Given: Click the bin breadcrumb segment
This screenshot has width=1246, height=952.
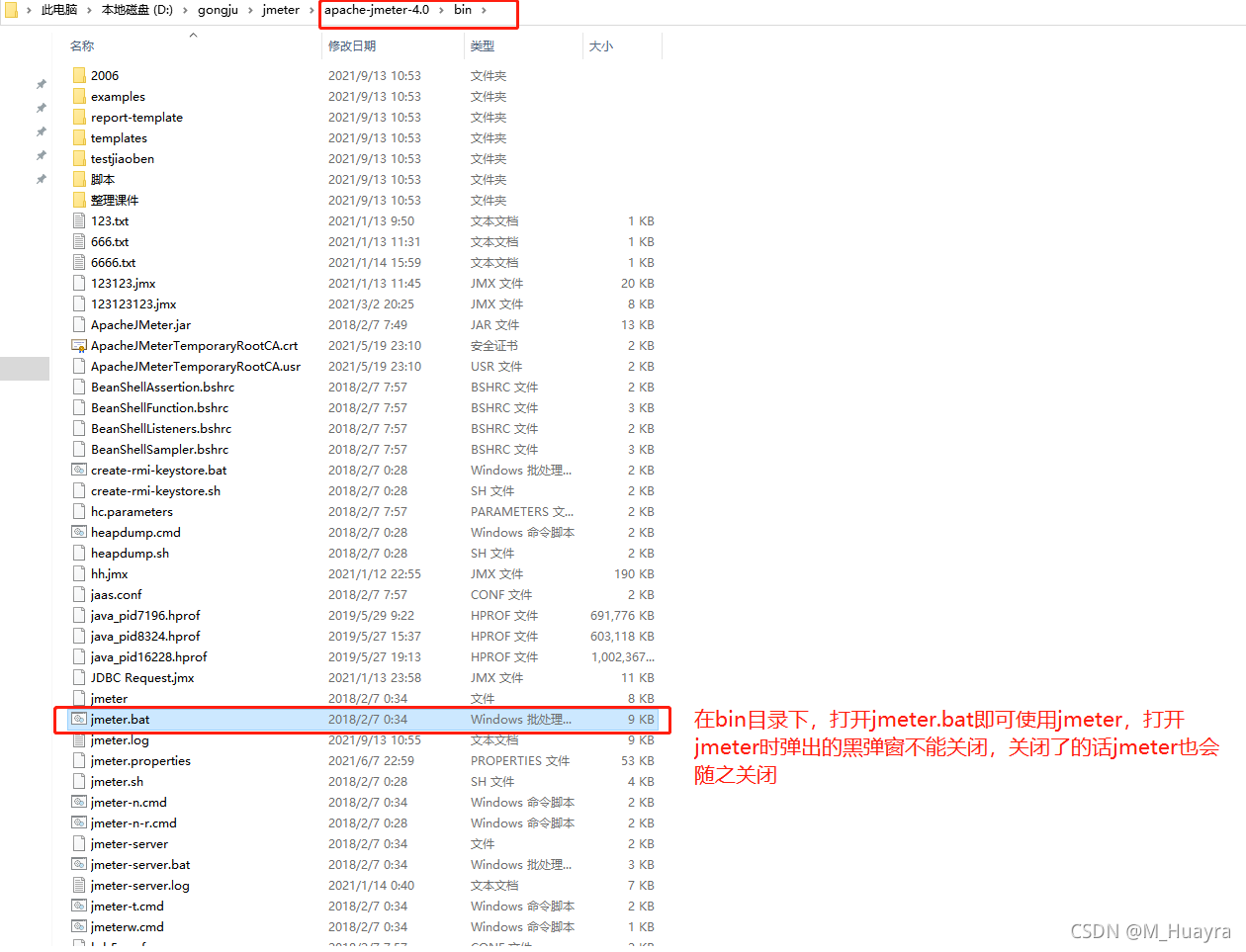Looking at the screenshot, I should 463,10.
